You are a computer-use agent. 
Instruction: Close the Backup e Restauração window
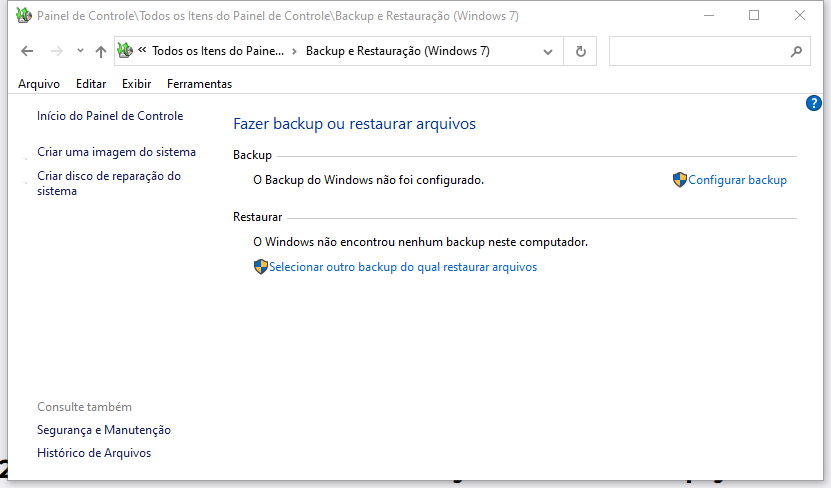pos(800,15)
